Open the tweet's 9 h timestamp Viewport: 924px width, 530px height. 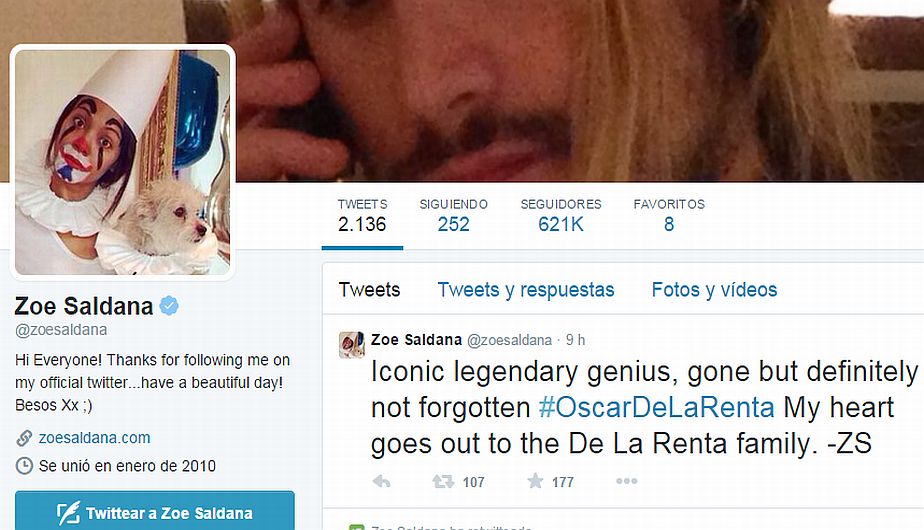(x=575, y=340)
